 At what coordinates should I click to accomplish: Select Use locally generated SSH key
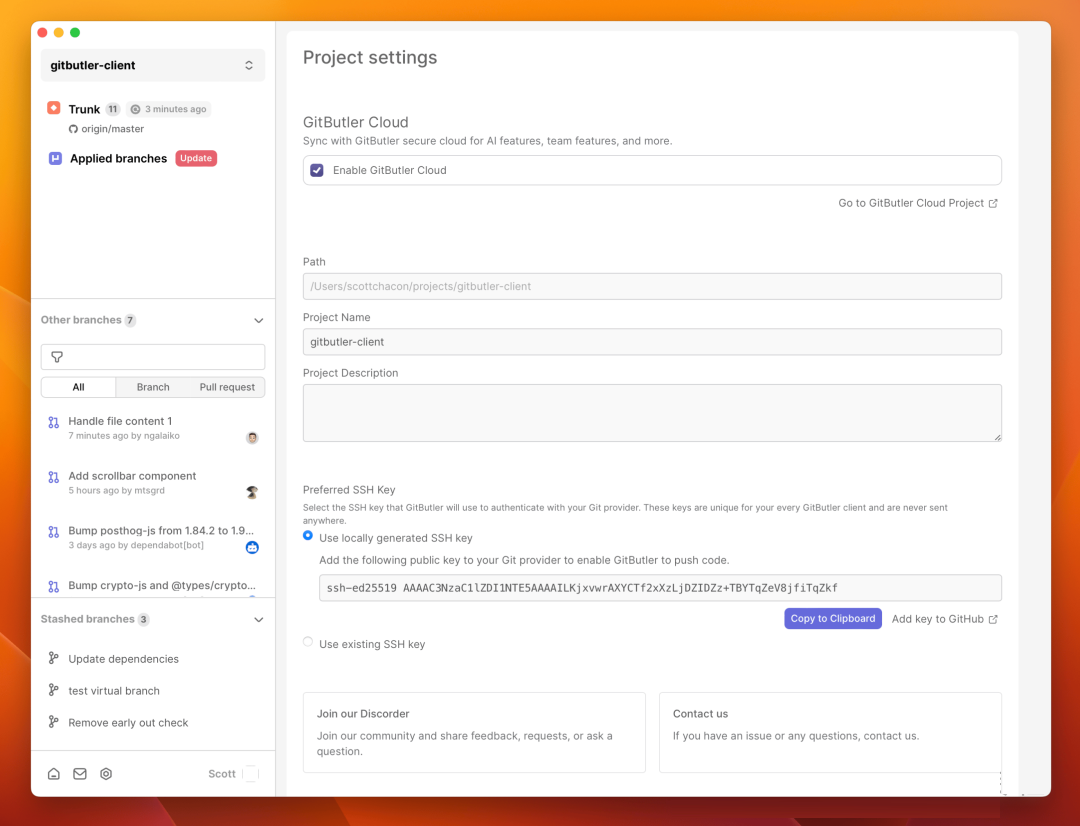tap(308, 536)
